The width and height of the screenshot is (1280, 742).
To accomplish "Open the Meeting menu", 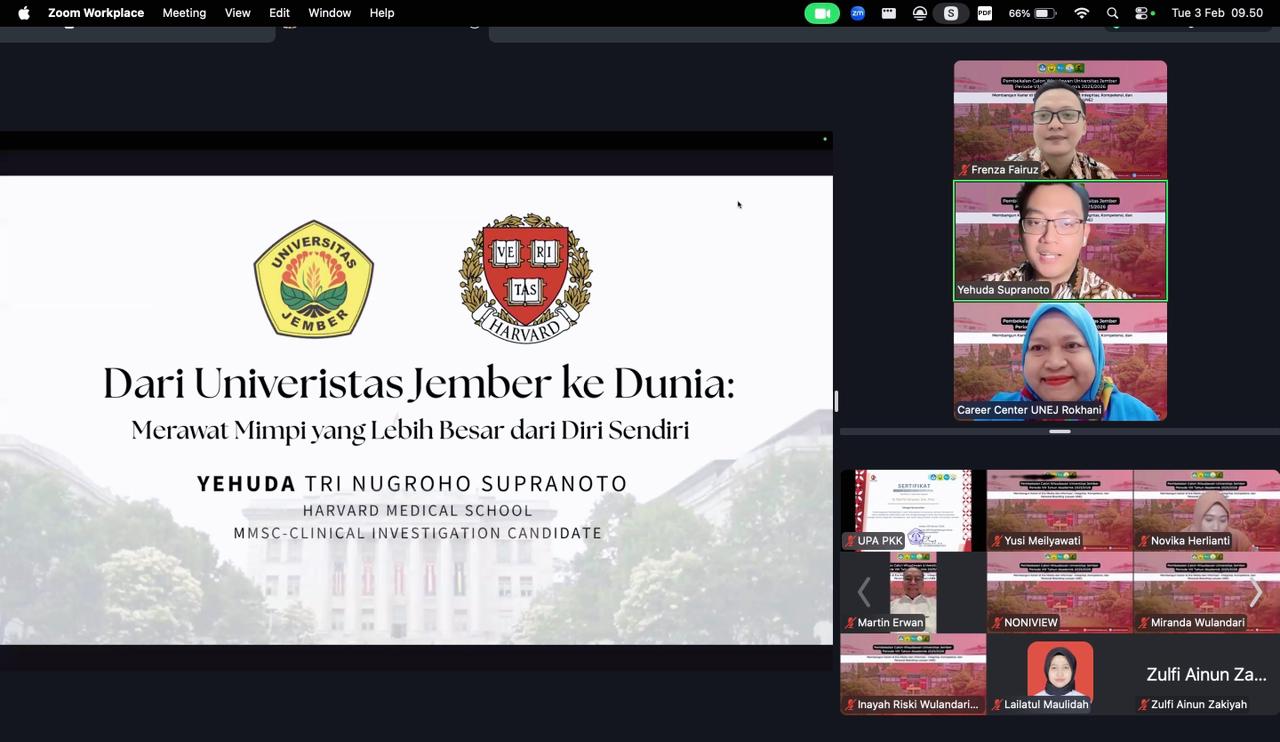I will (184, 13).
